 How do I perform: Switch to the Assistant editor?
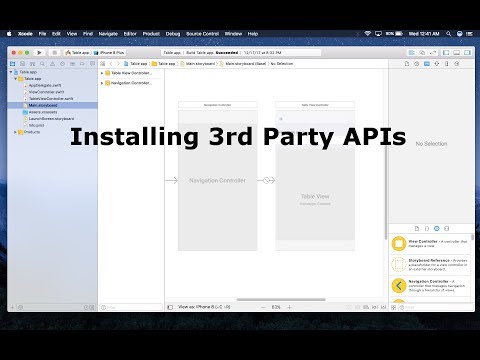coord(422,53)
